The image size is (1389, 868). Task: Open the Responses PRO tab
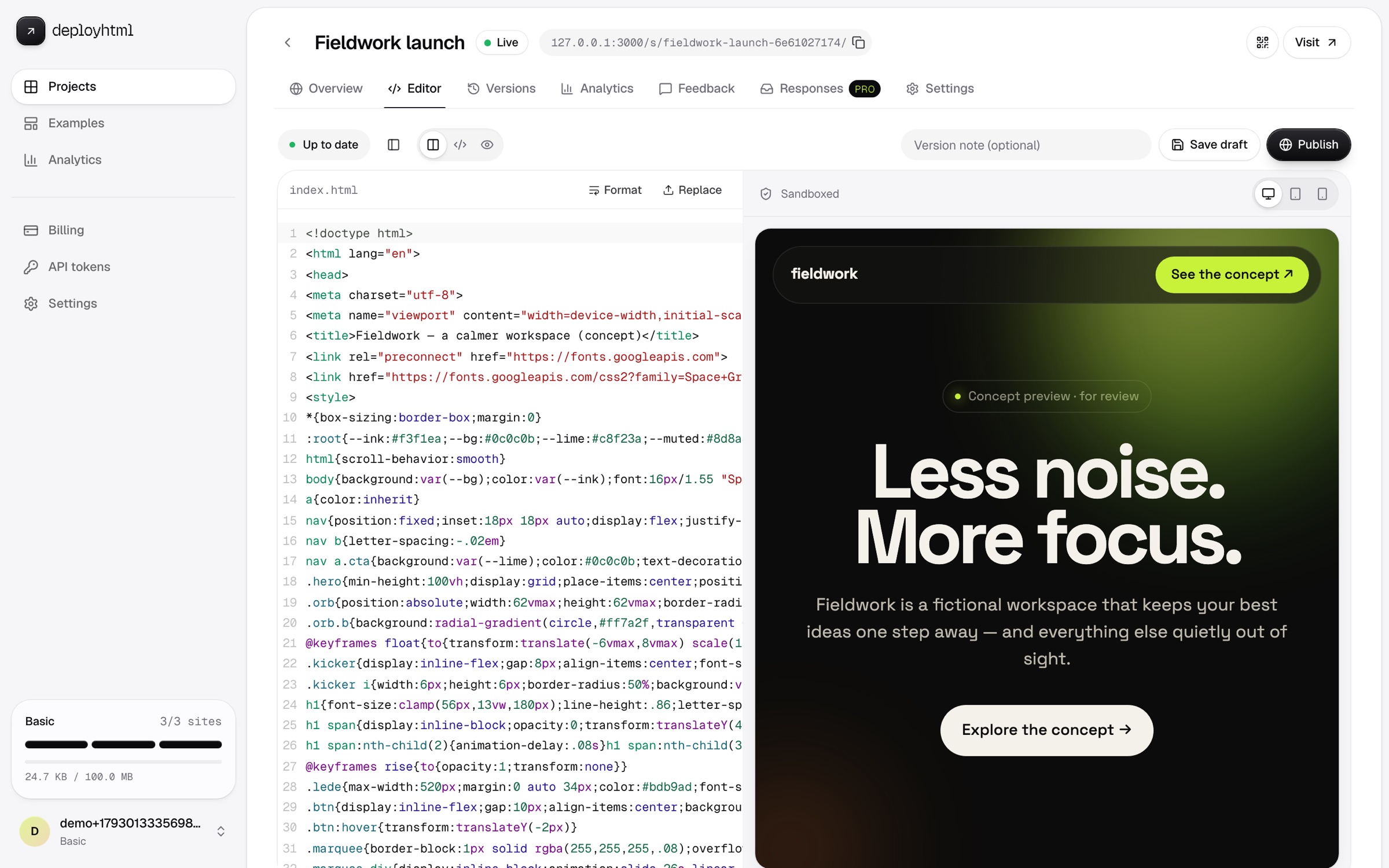click(820, 89)
